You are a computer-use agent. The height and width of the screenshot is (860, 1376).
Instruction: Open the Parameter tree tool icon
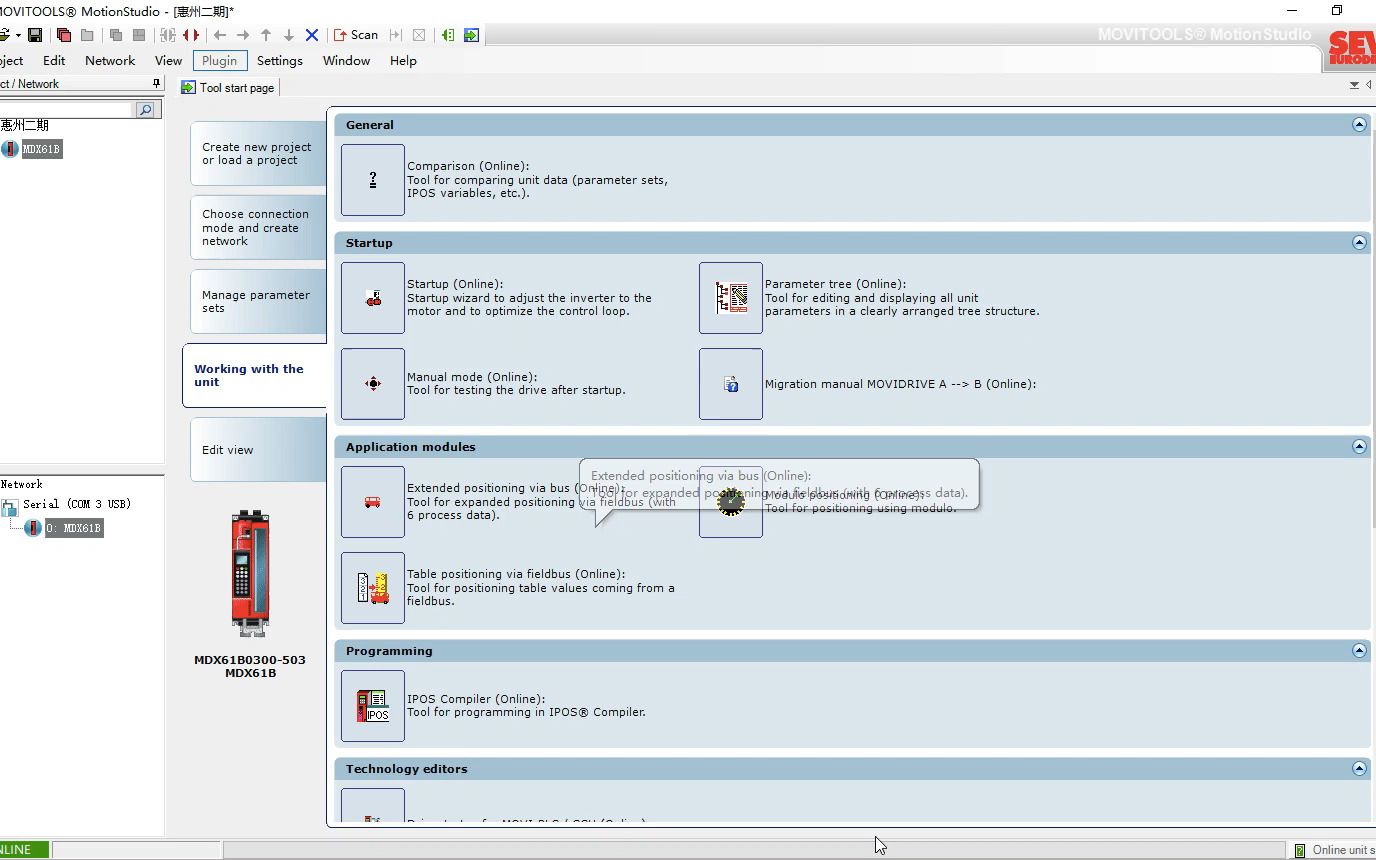[731, 298]
